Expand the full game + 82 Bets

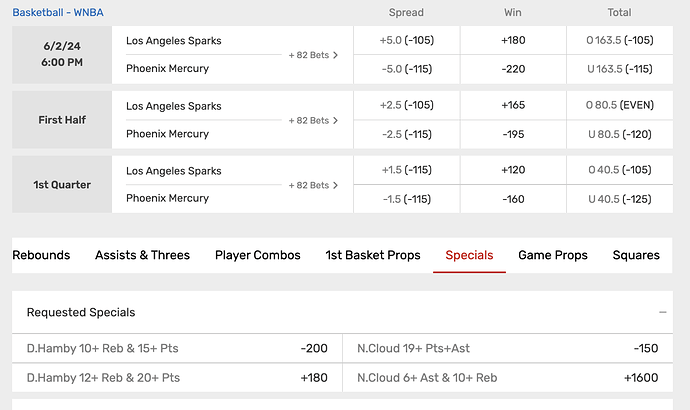tap(313, 55)
